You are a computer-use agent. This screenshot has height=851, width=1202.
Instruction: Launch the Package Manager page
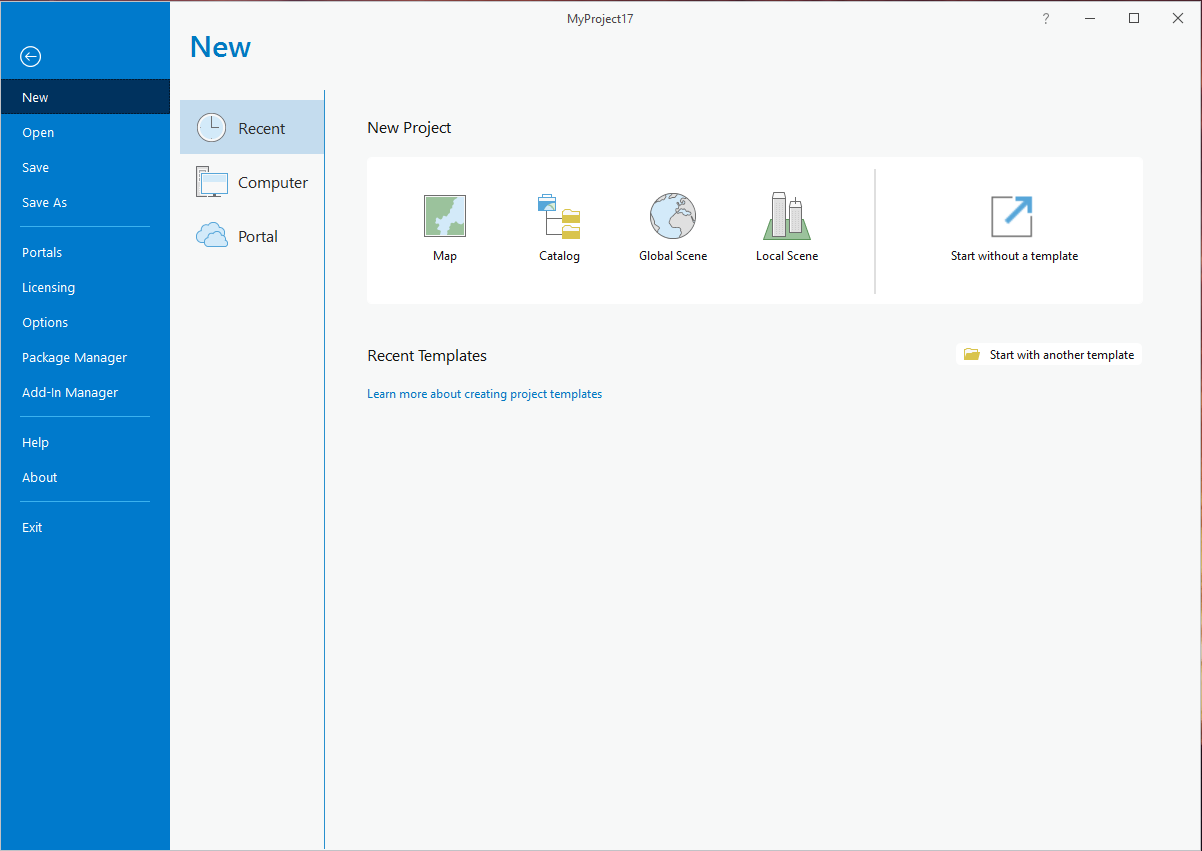[x=74, y=358]
